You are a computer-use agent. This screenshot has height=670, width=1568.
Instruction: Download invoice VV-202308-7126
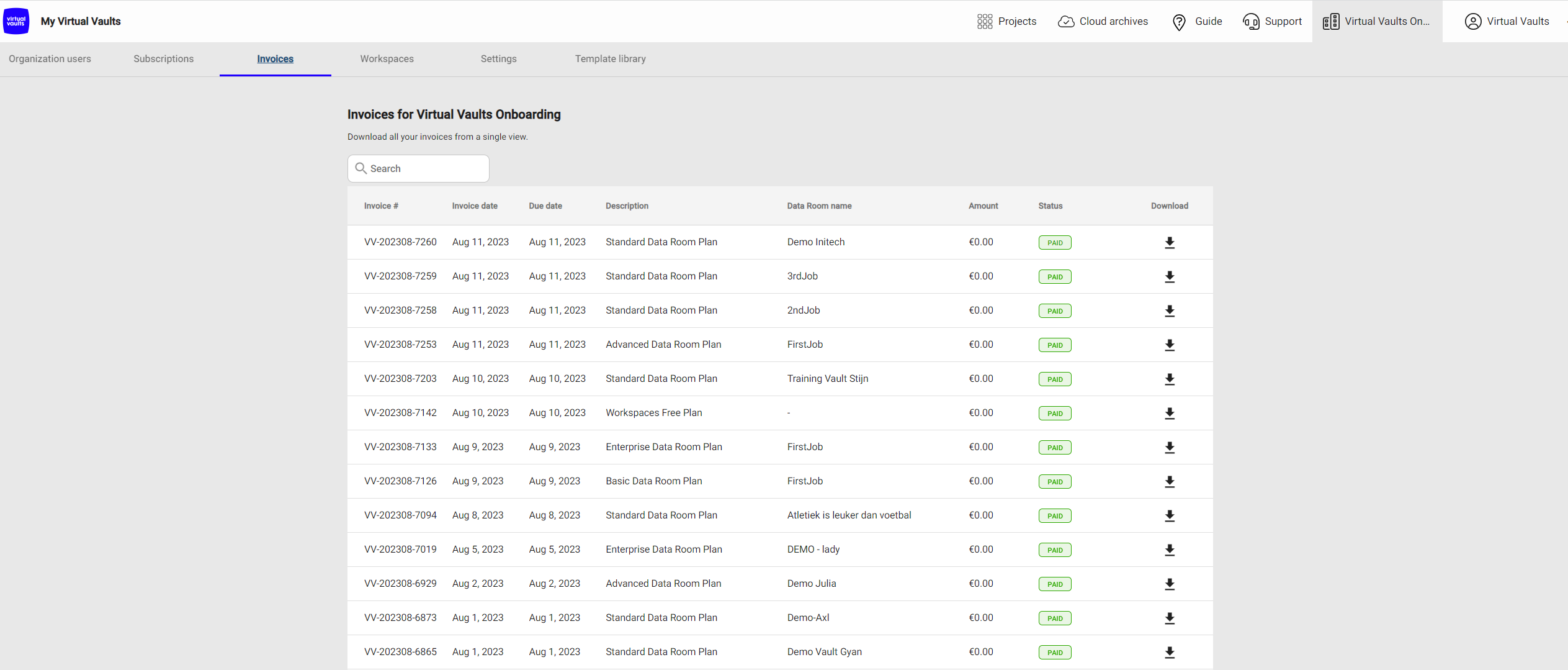pos(1170,482)
